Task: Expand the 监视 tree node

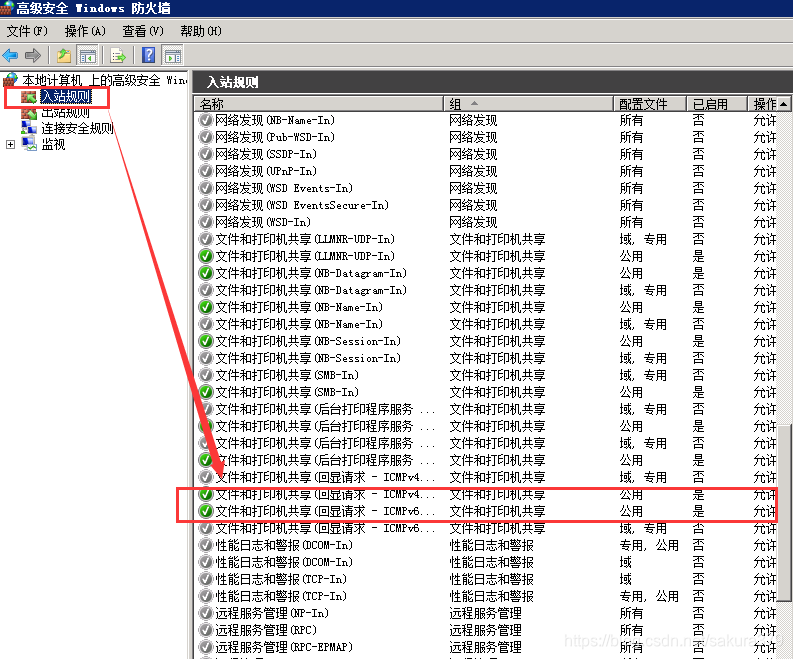Action: (10, 145)
